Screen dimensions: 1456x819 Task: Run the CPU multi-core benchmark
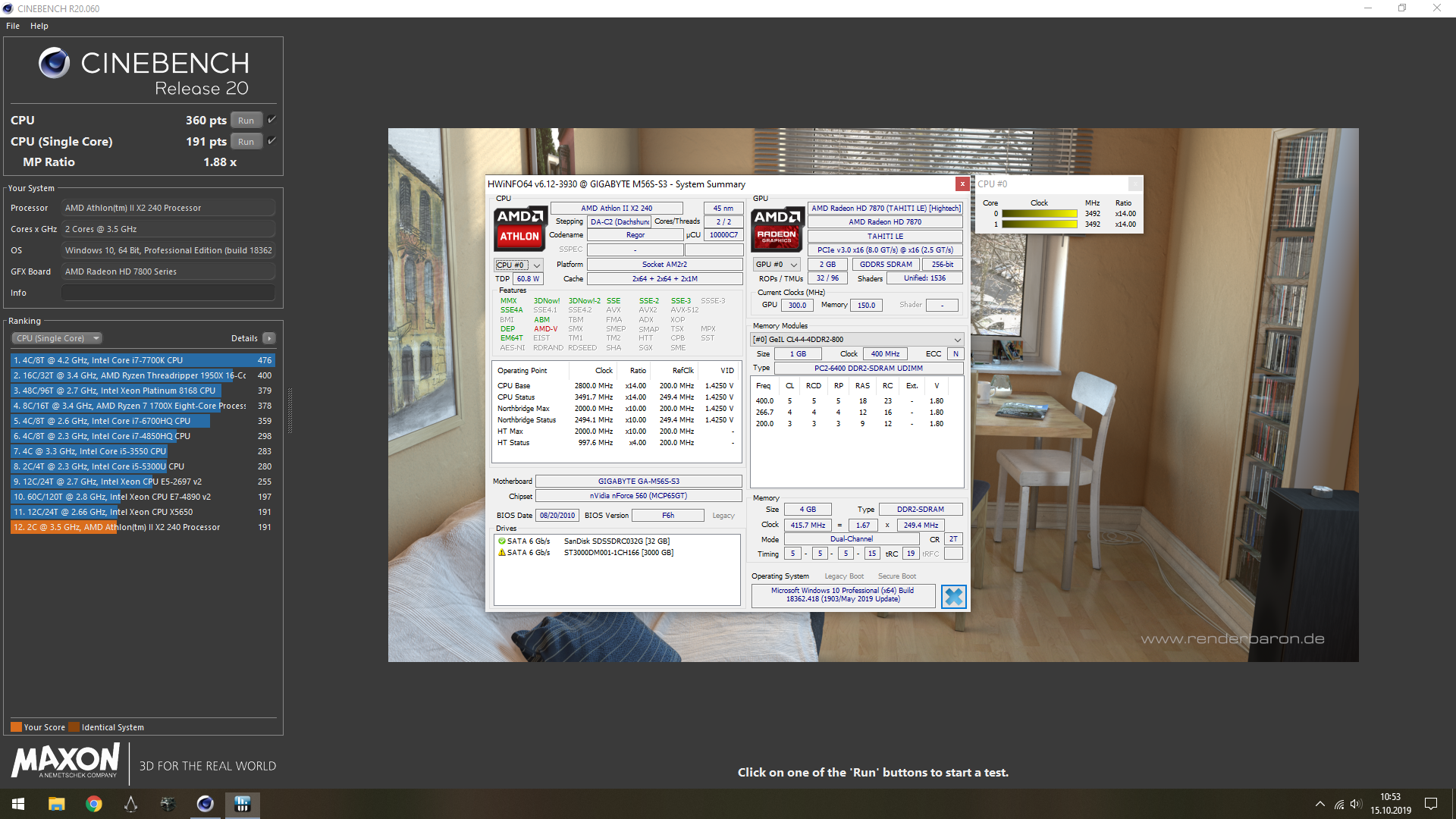pyautogui.click(x=246, y=121)
